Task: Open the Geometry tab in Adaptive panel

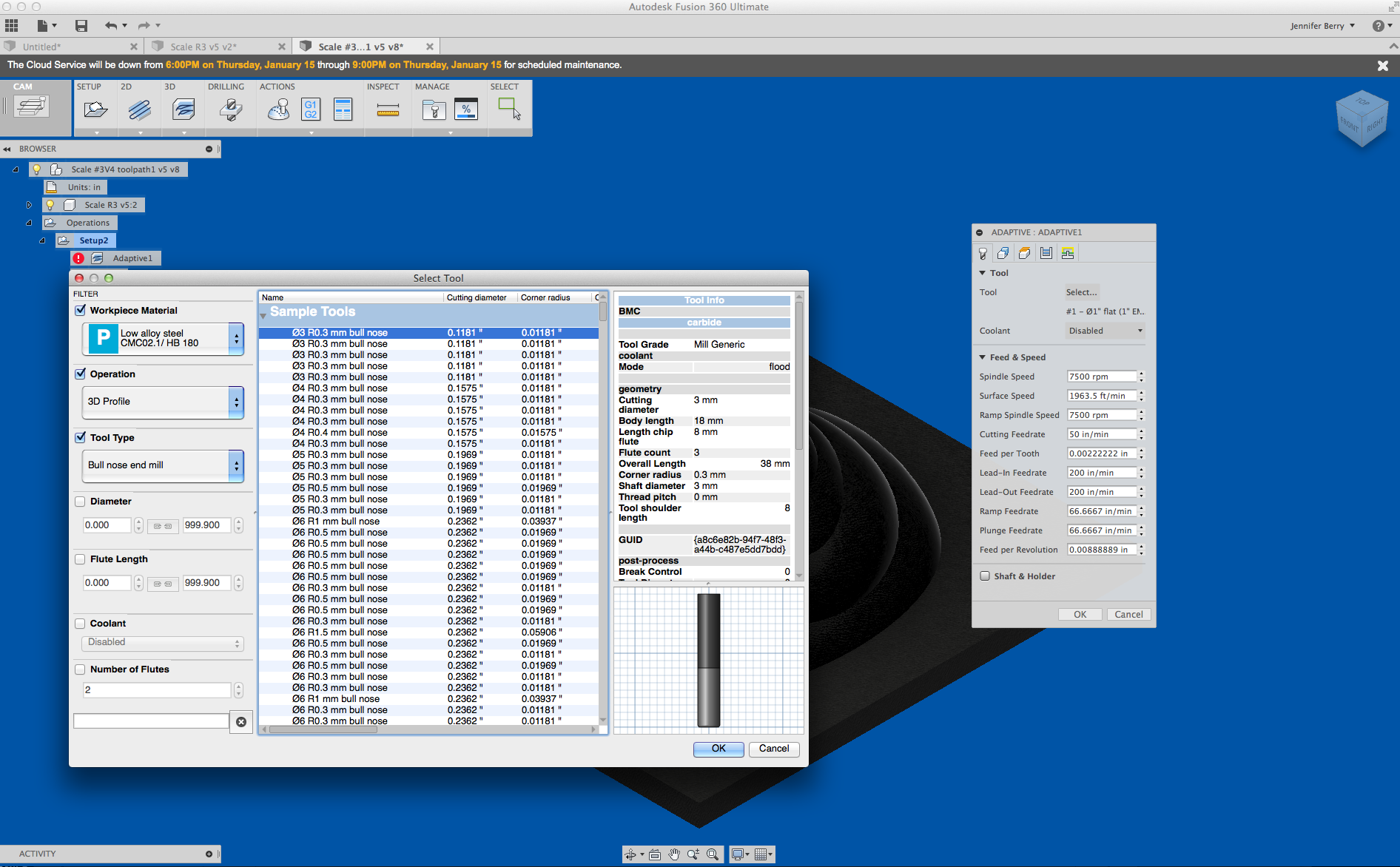Action: [x=1003, y=253]
